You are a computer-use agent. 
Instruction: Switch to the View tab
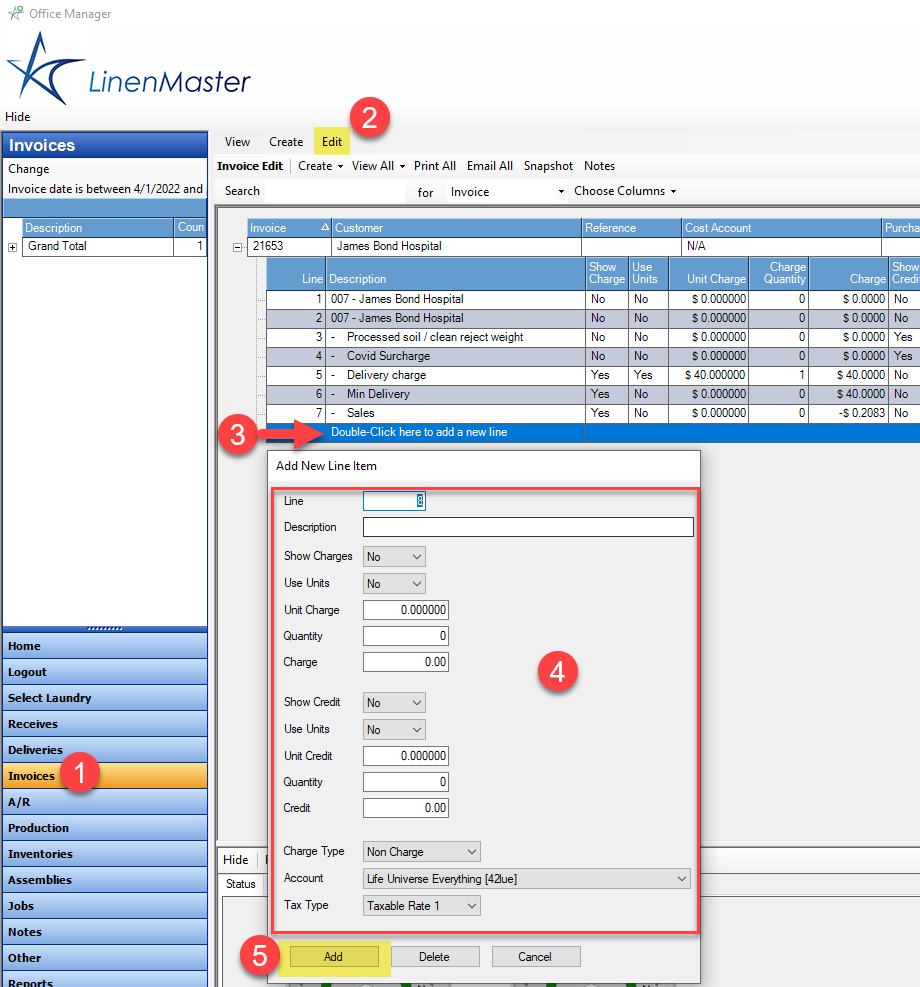coord(237,141)
